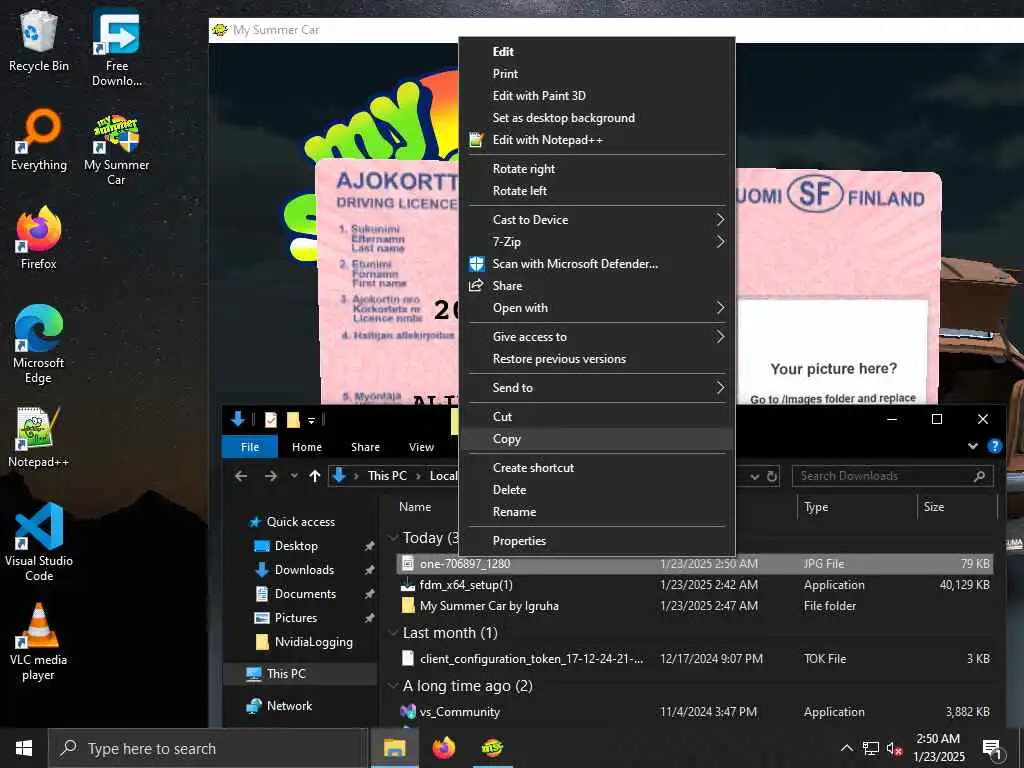Refresh the Downloads folder view

[x=772, y=476]
